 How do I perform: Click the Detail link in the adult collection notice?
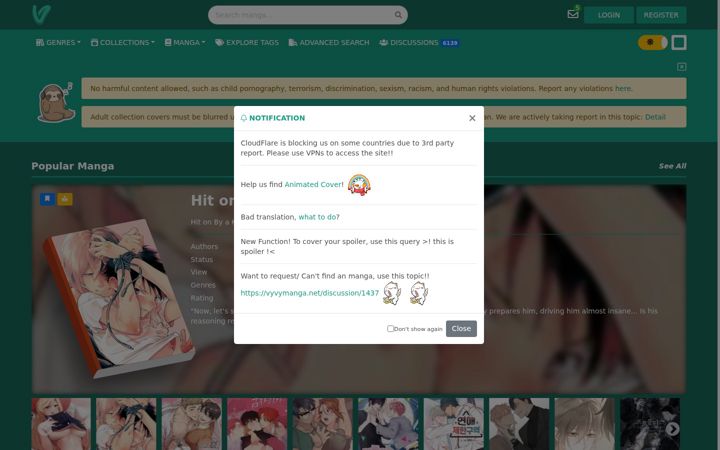[655, 117]
